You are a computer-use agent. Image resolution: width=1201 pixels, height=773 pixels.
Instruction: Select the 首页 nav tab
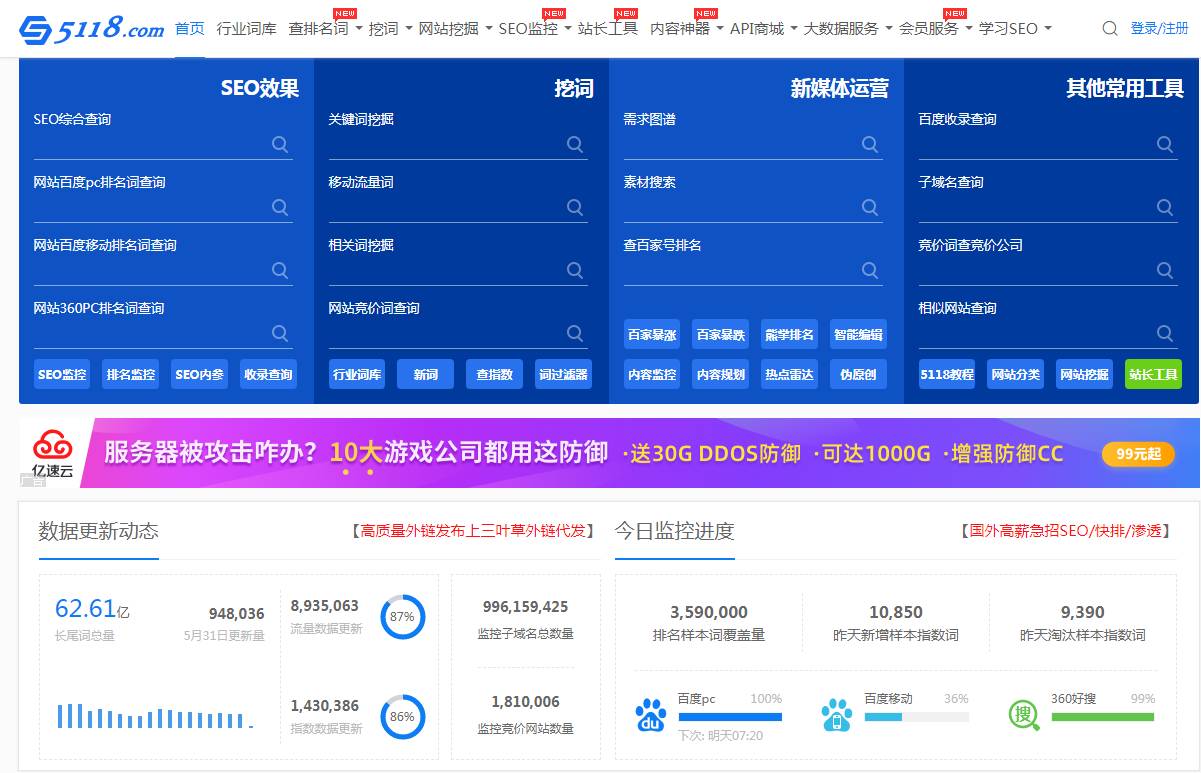[x=190, y=29]
